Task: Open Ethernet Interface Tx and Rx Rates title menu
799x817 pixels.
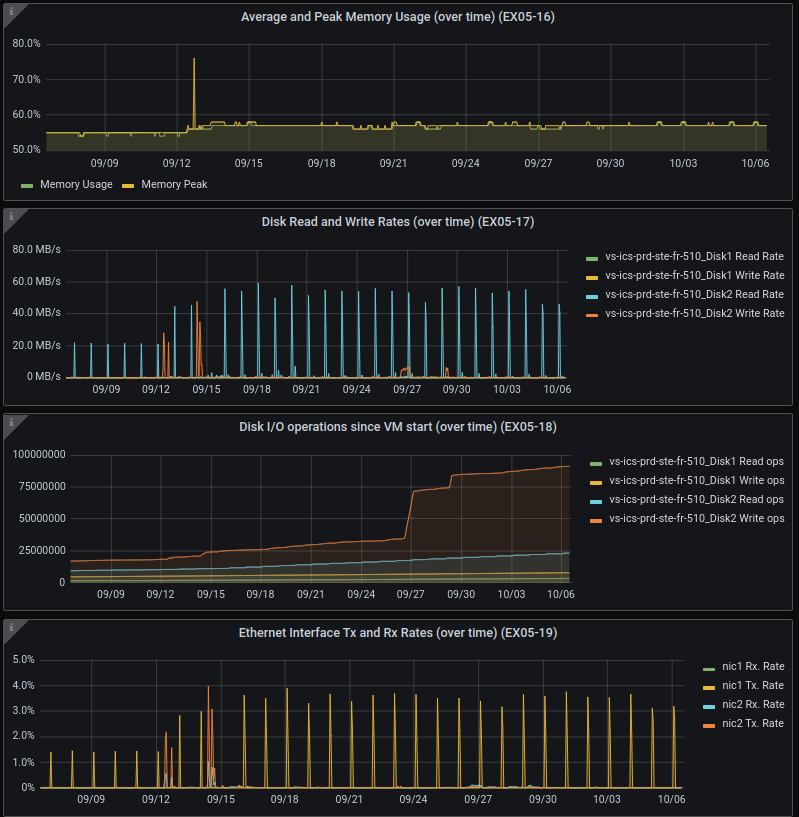Action: [398, 632]
